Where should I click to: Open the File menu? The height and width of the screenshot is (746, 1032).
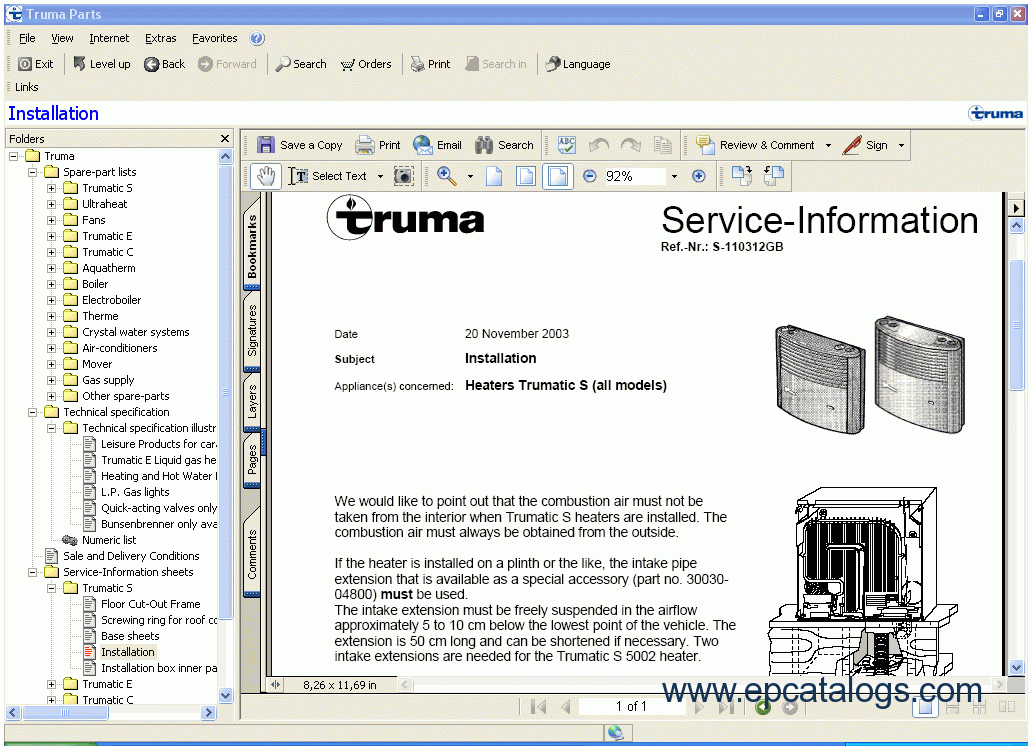27,38
